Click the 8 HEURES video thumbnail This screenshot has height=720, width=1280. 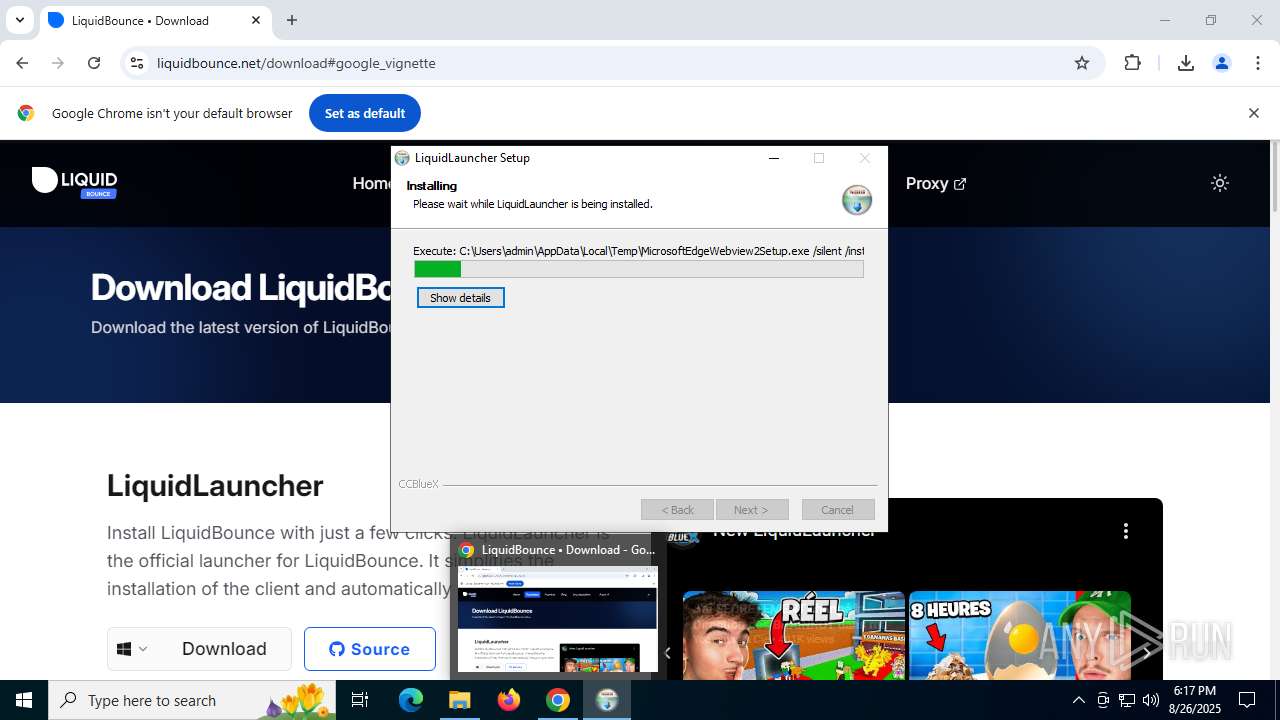pyautogui.click(x=1019, y=635)
